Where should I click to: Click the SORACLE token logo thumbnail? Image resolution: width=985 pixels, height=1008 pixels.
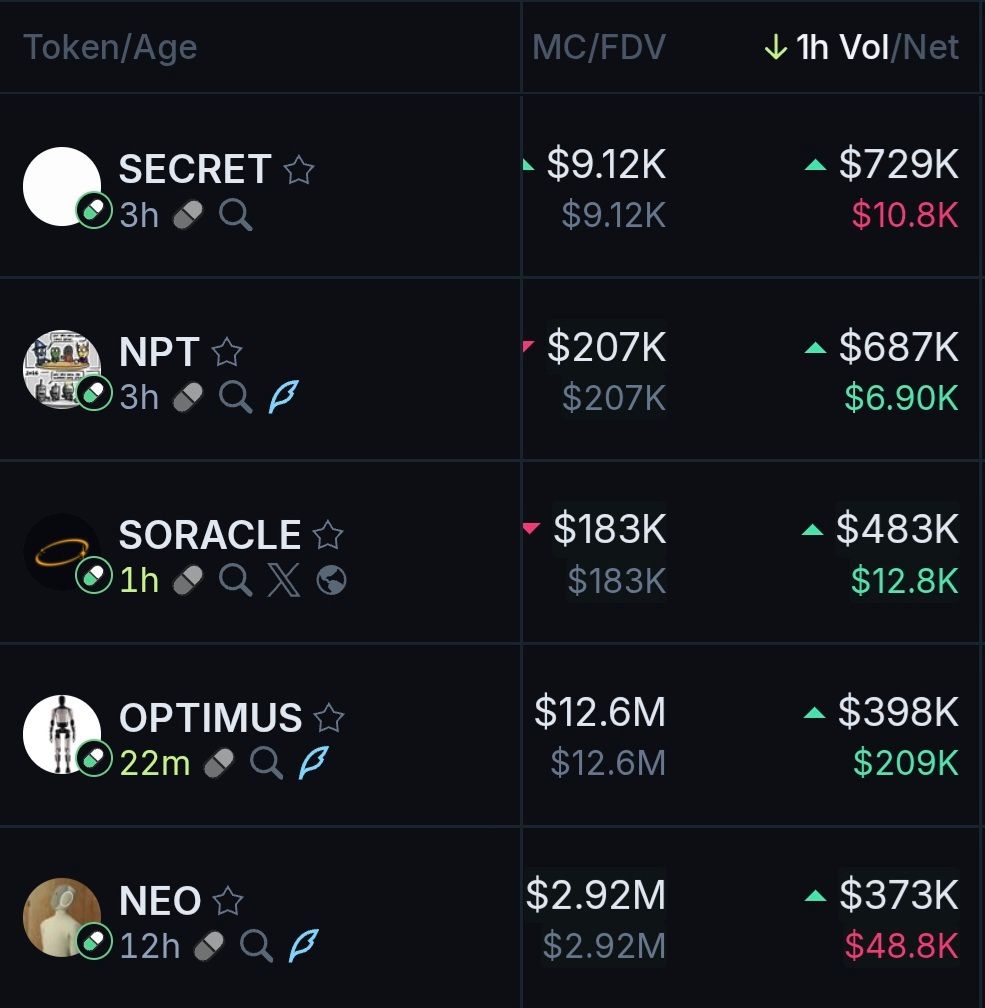point(61,551)
